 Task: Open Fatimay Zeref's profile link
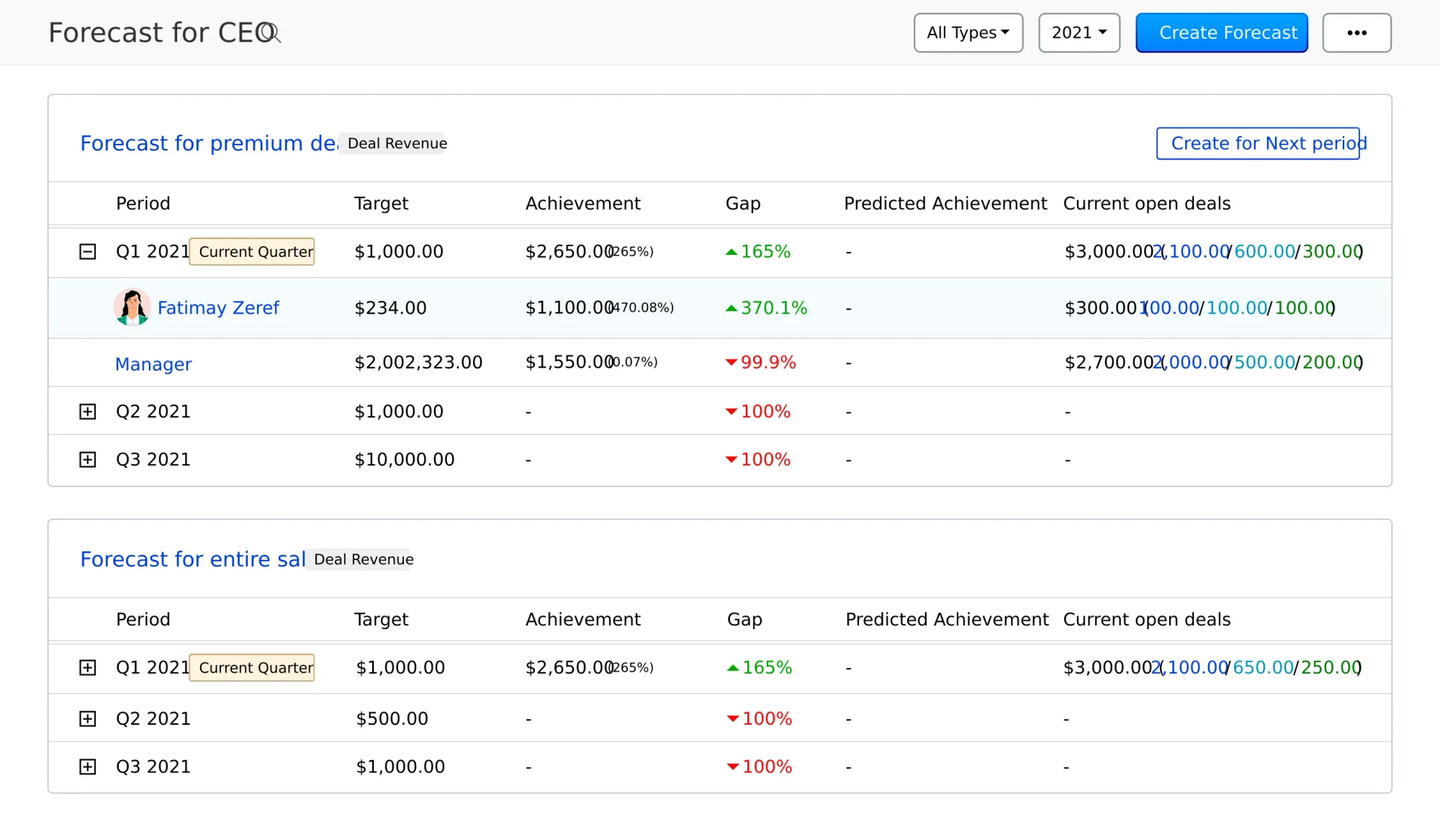219,307
